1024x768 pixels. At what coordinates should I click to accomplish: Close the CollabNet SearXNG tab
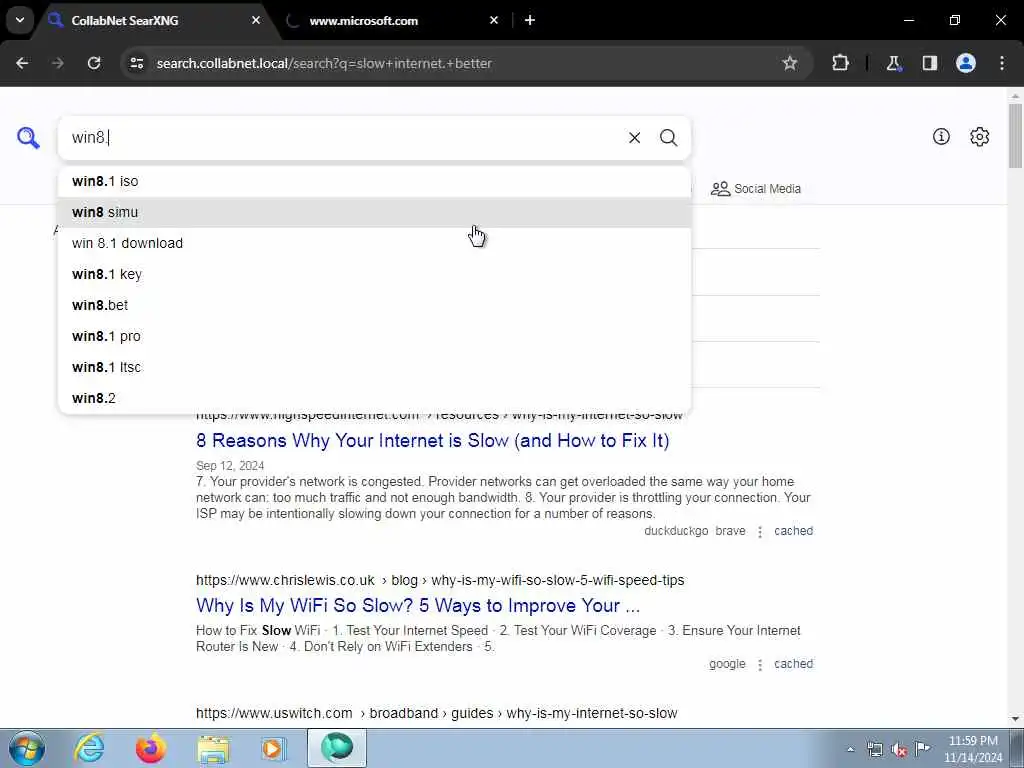pyautogui.click(x=256, y=20)
